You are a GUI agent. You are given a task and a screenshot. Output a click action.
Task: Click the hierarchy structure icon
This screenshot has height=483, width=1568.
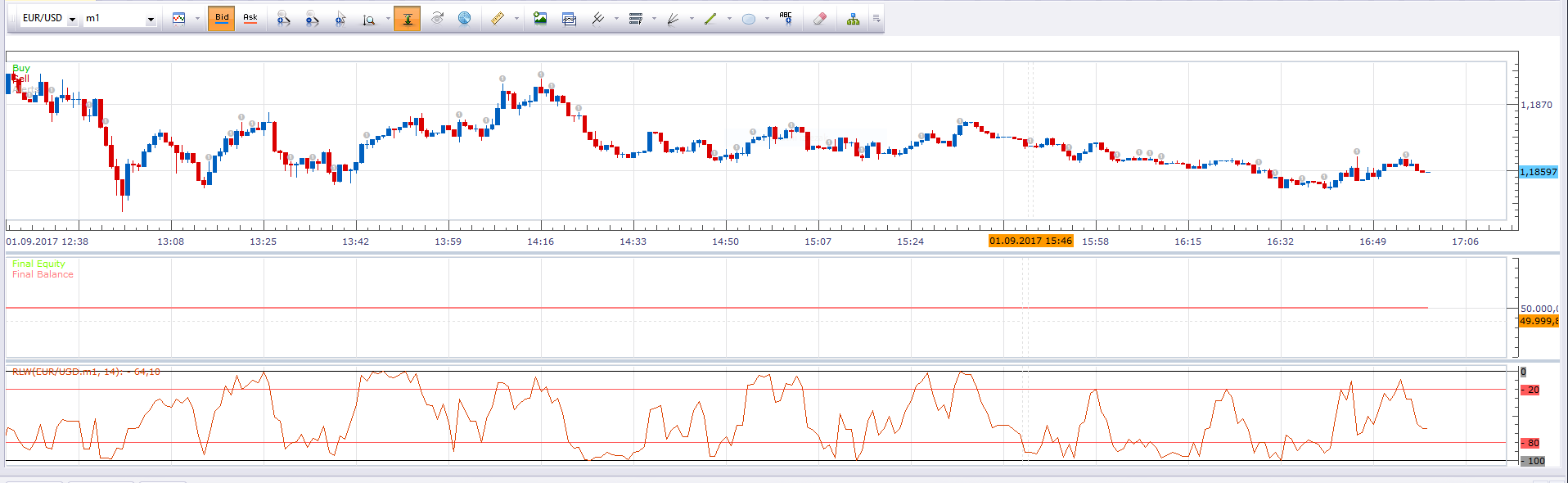pyautogui.click(x=854, y=18)
